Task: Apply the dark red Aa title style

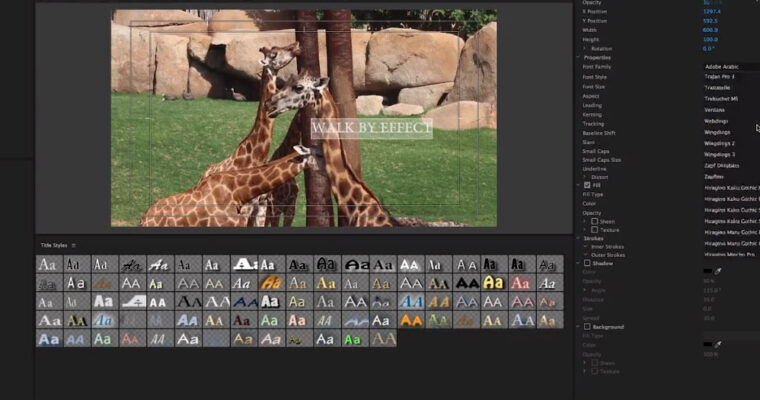Action: coord(244,320)
